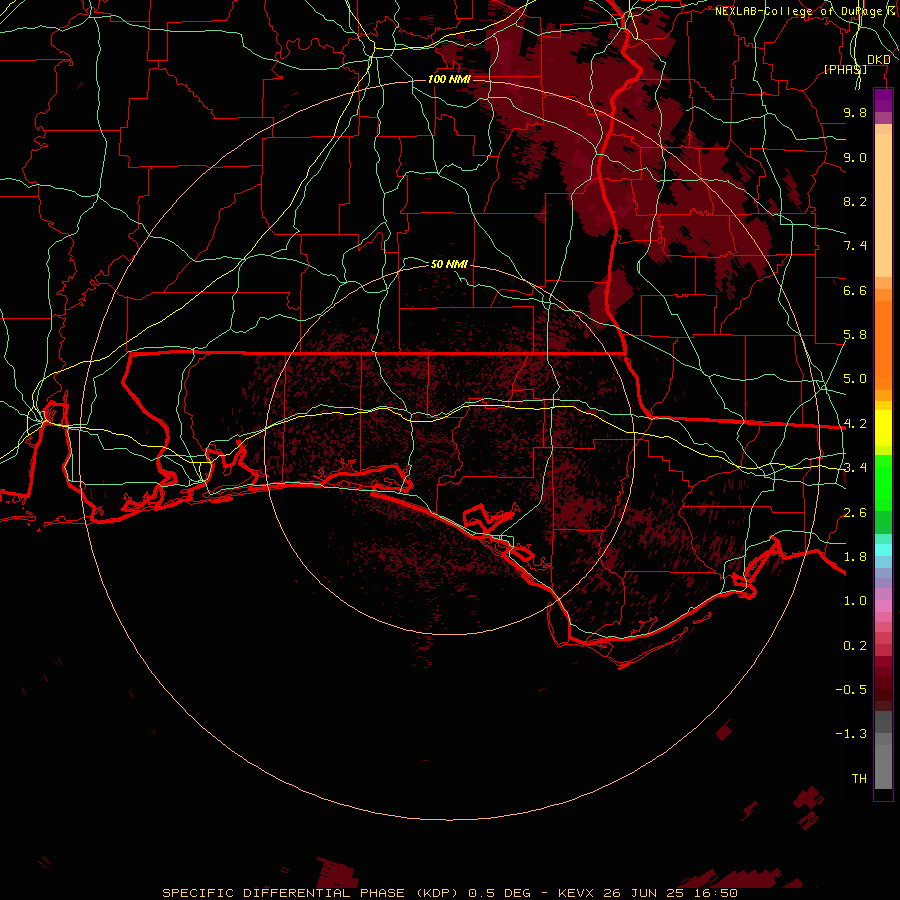Select the -1.3 value on the legend
The width and height of the screenshot is (900, 900).
point(851,734)
